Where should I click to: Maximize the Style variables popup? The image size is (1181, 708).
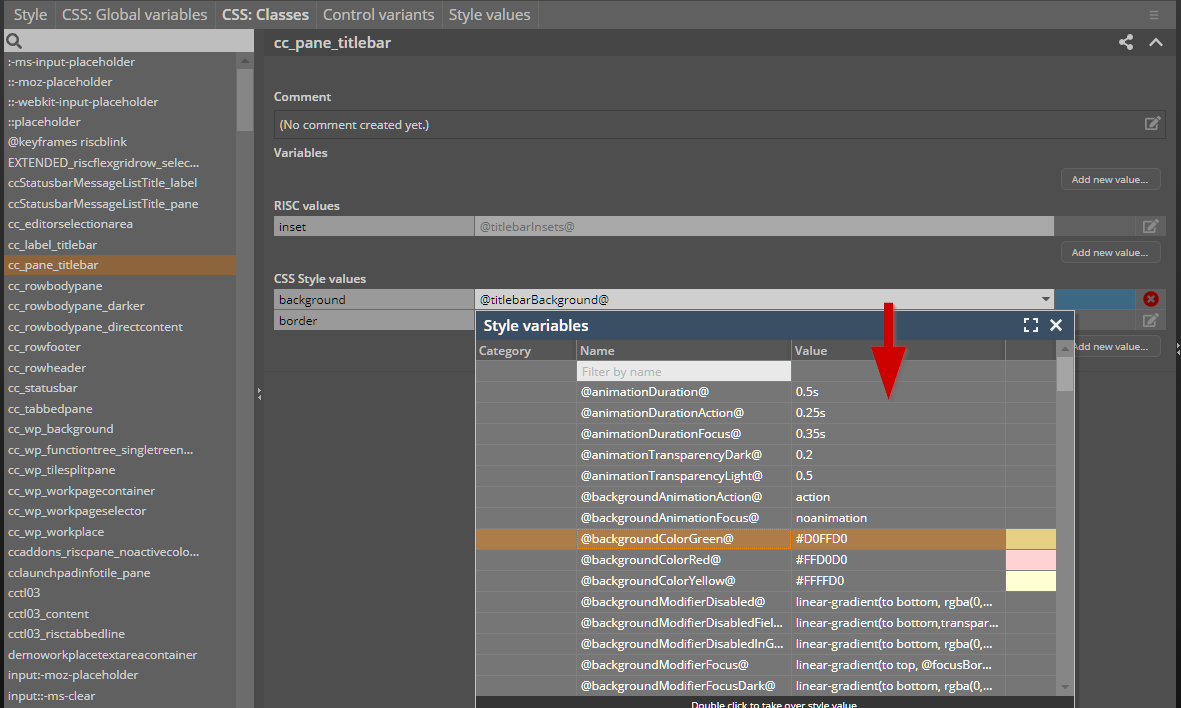coord(1031,325)
